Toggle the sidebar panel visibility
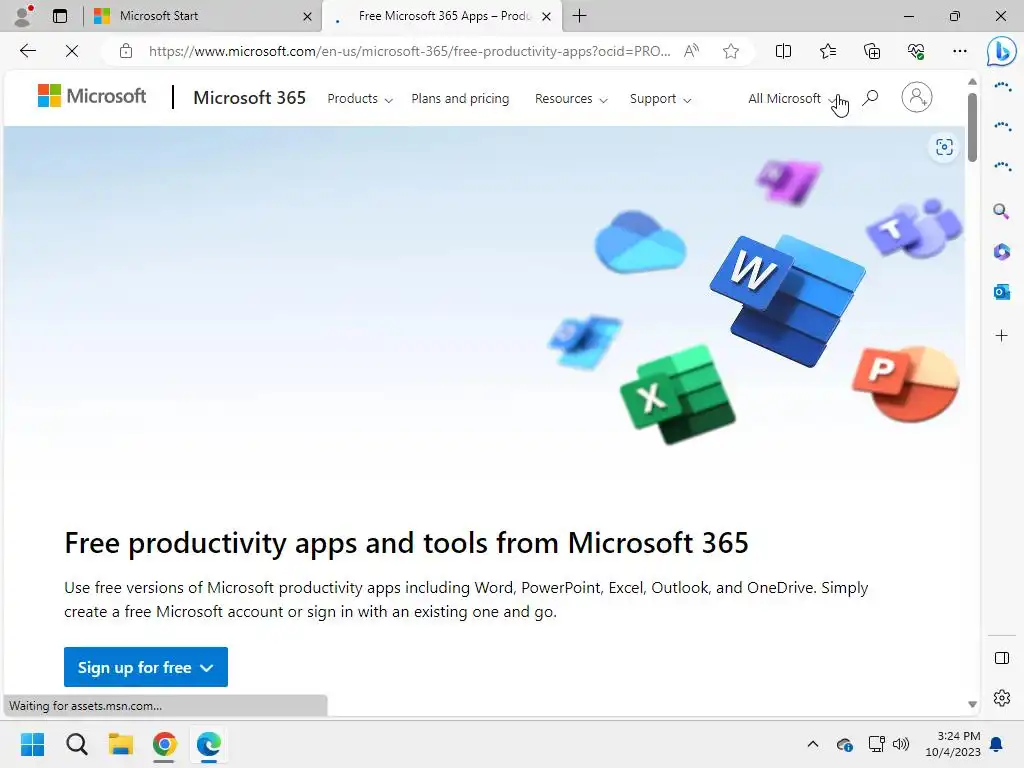This screenshot has height=768, width=1024. (1002, 658)
